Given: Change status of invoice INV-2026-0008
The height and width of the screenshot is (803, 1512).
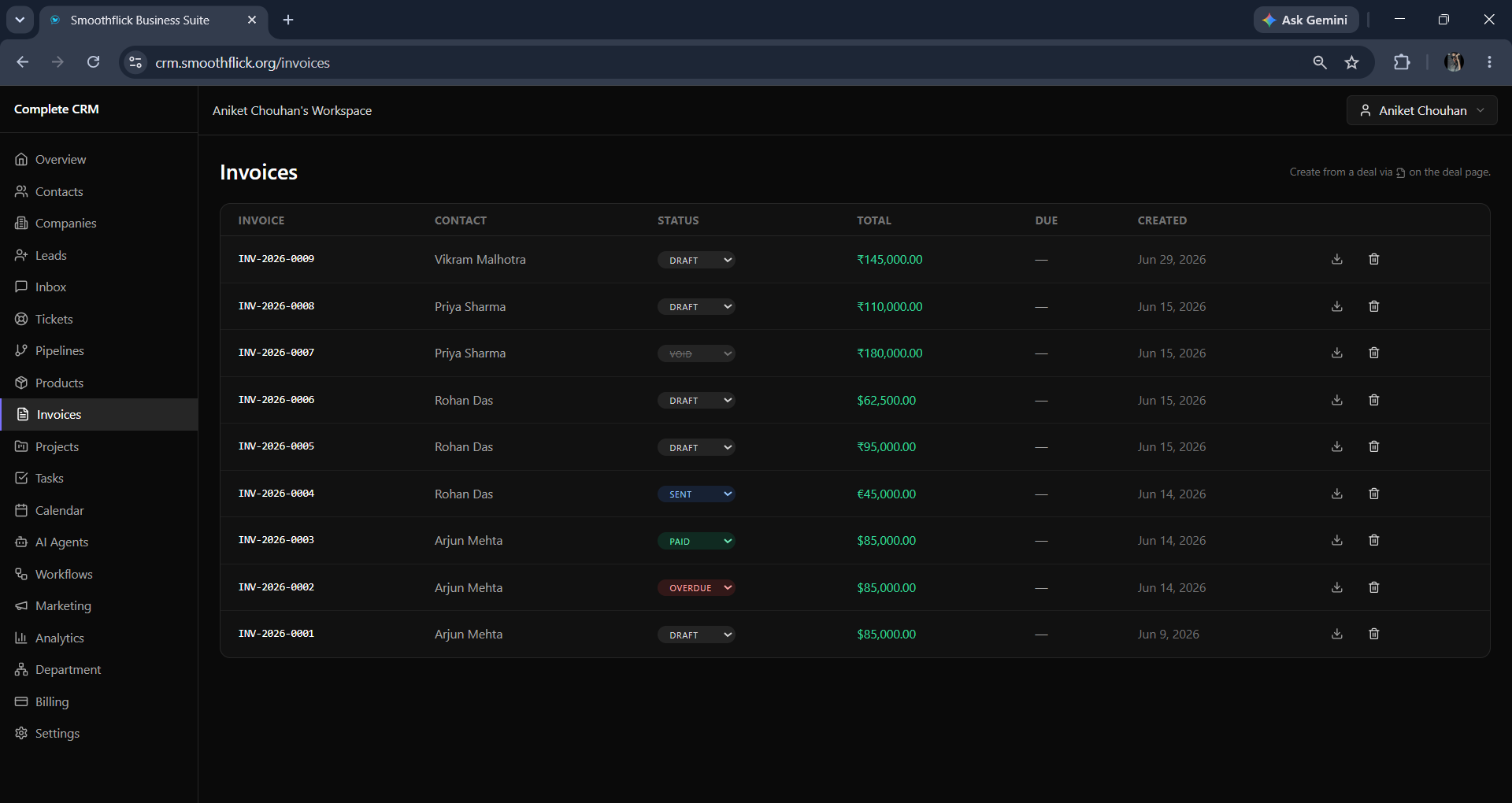Looking at the screenshot, I should pos(696,306).
